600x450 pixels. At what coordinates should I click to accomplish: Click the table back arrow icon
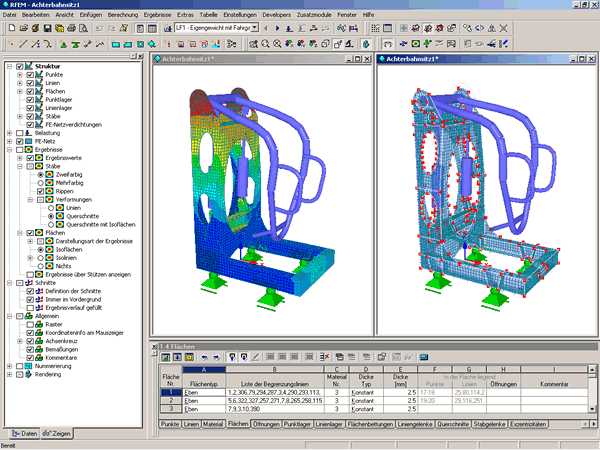tap(205, 357)
